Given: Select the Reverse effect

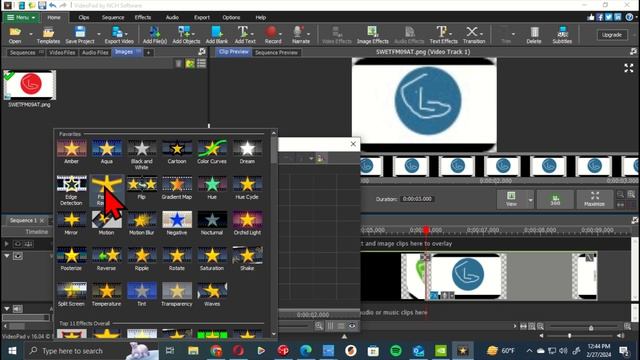Looking at the screenshot, I should click(x=107, y=259).
